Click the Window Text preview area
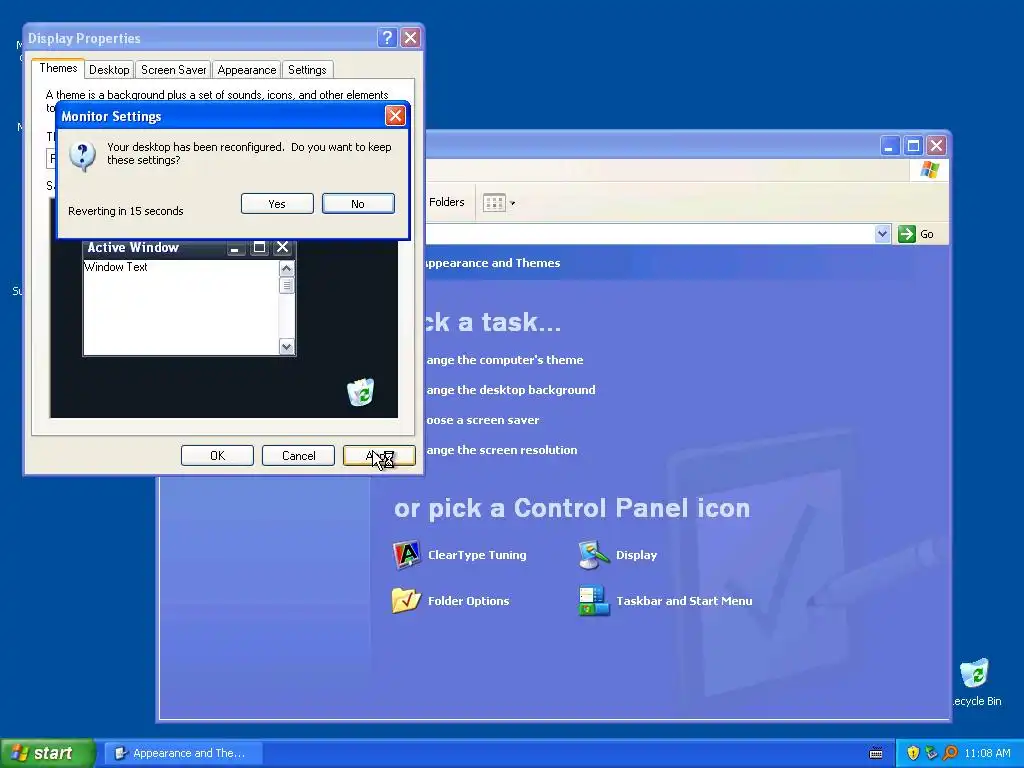Image resolution: width=1024 pixels, height=768 pixels. click(181, 307)
